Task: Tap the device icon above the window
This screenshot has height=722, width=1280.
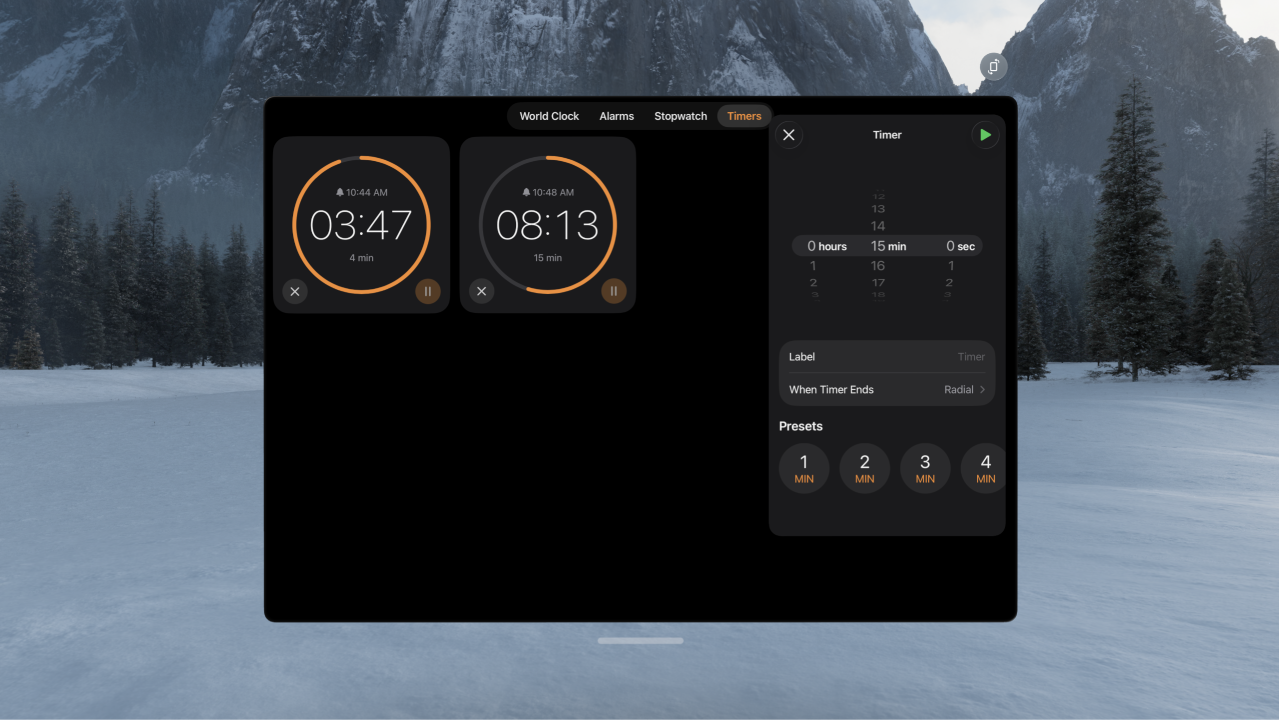Action: (x=992, y=66)
